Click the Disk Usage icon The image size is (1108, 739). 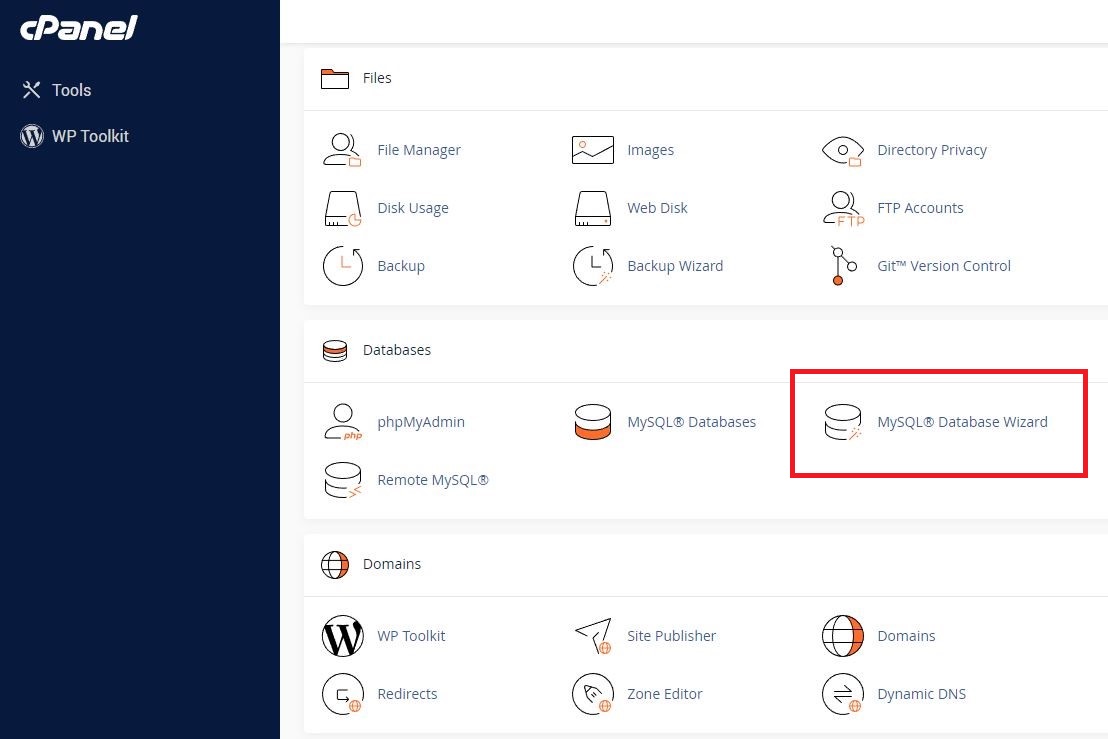(343, 208)
